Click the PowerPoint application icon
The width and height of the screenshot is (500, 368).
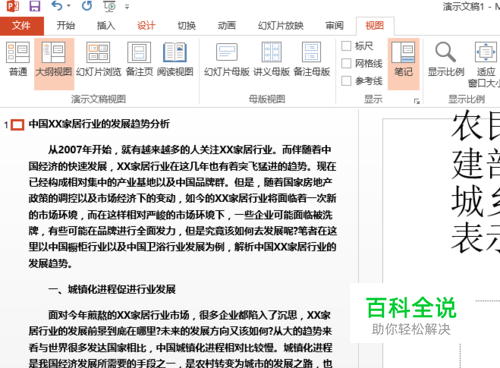tap(13, 6)
